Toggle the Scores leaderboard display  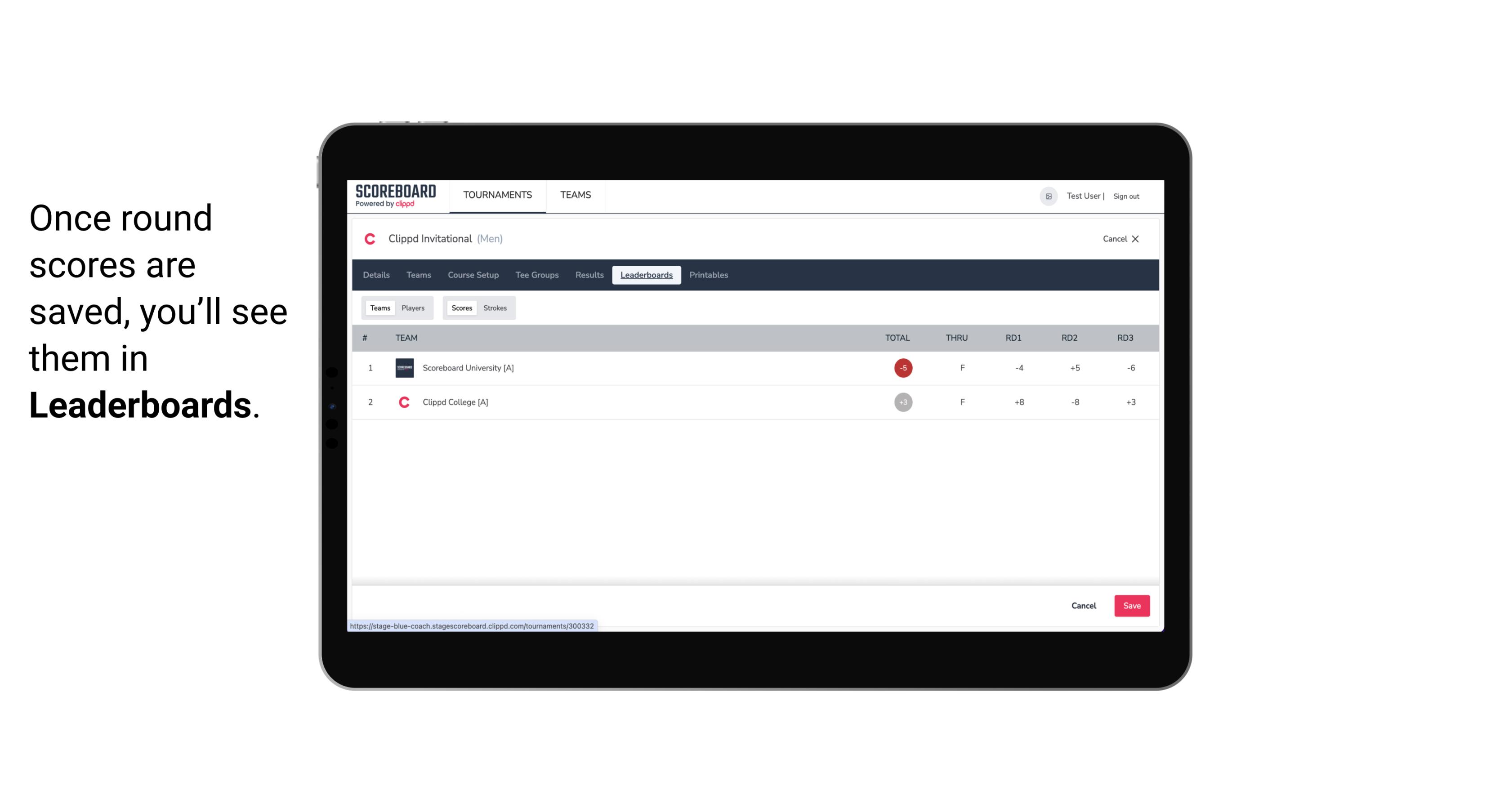[461, 307]
